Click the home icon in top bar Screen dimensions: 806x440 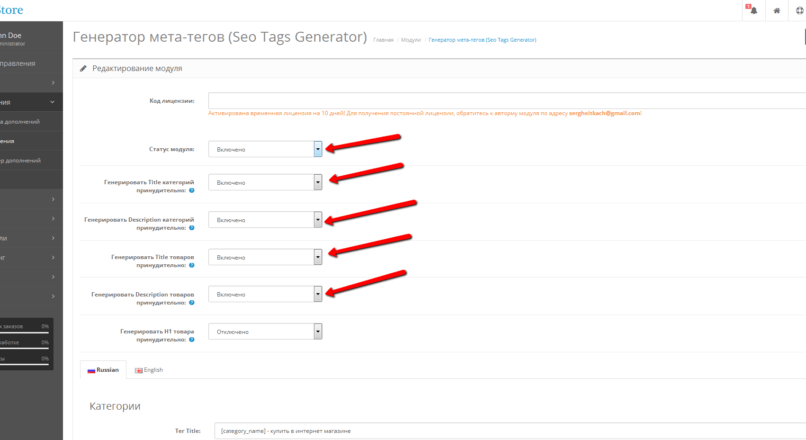[x=776, y=10]
